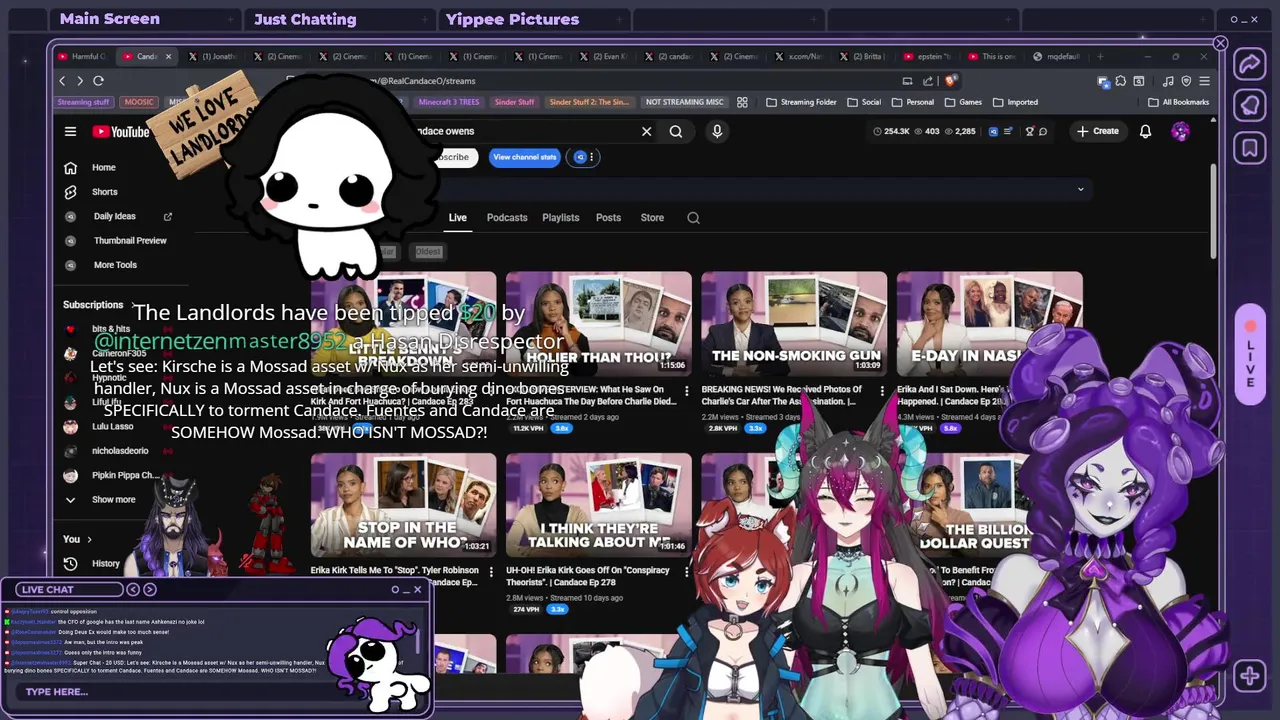Select the Oldest sort chip
This screenshot has height=720, width=1280.
[x=428, y=252]
